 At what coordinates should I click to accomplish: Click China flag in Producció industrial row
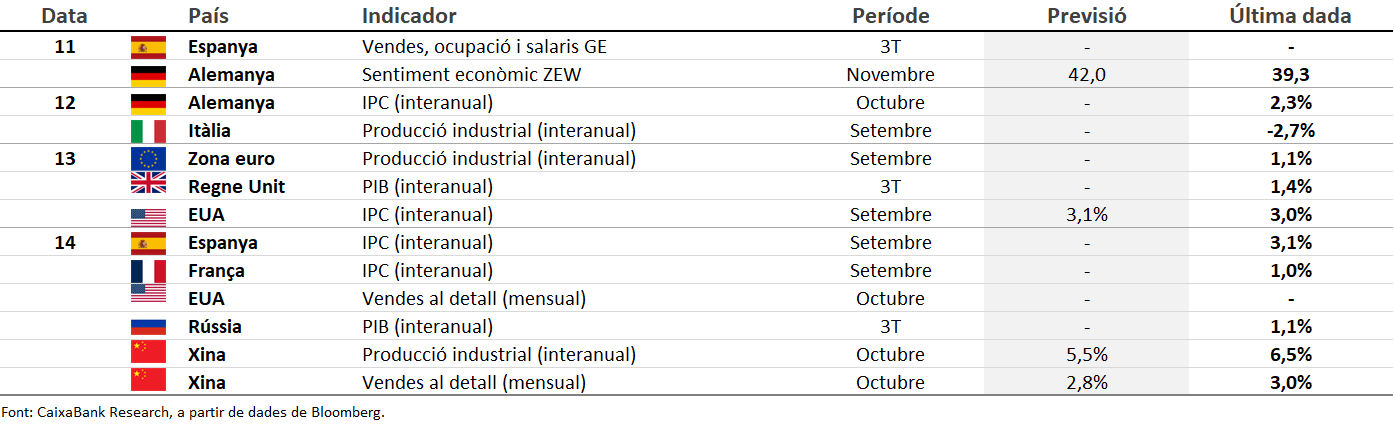[x=148, y=352]
